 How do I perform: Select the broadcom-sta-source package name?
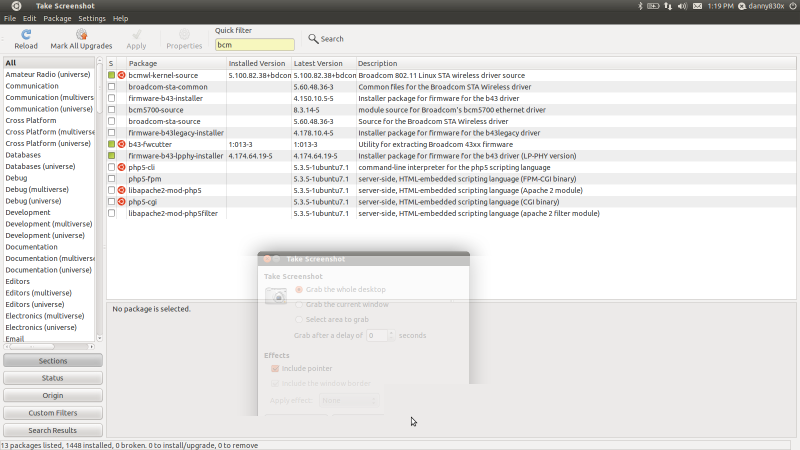click(x=164, y=121)
